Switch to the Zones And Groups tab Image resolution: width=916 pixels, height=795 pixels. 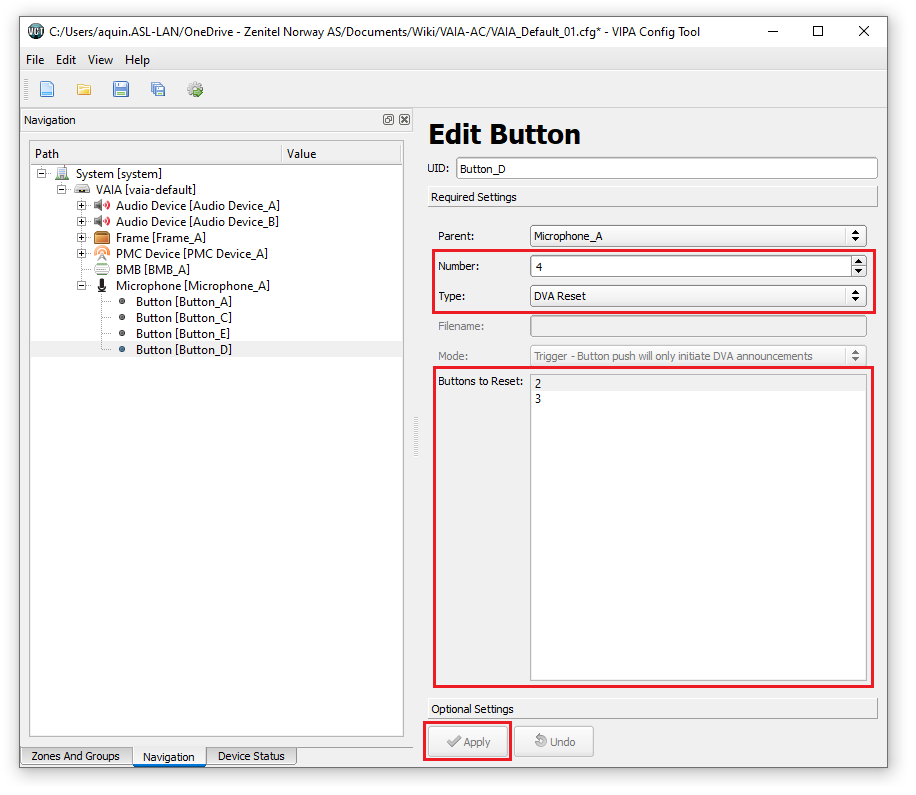pyautogui.click(x=75, y=757)
